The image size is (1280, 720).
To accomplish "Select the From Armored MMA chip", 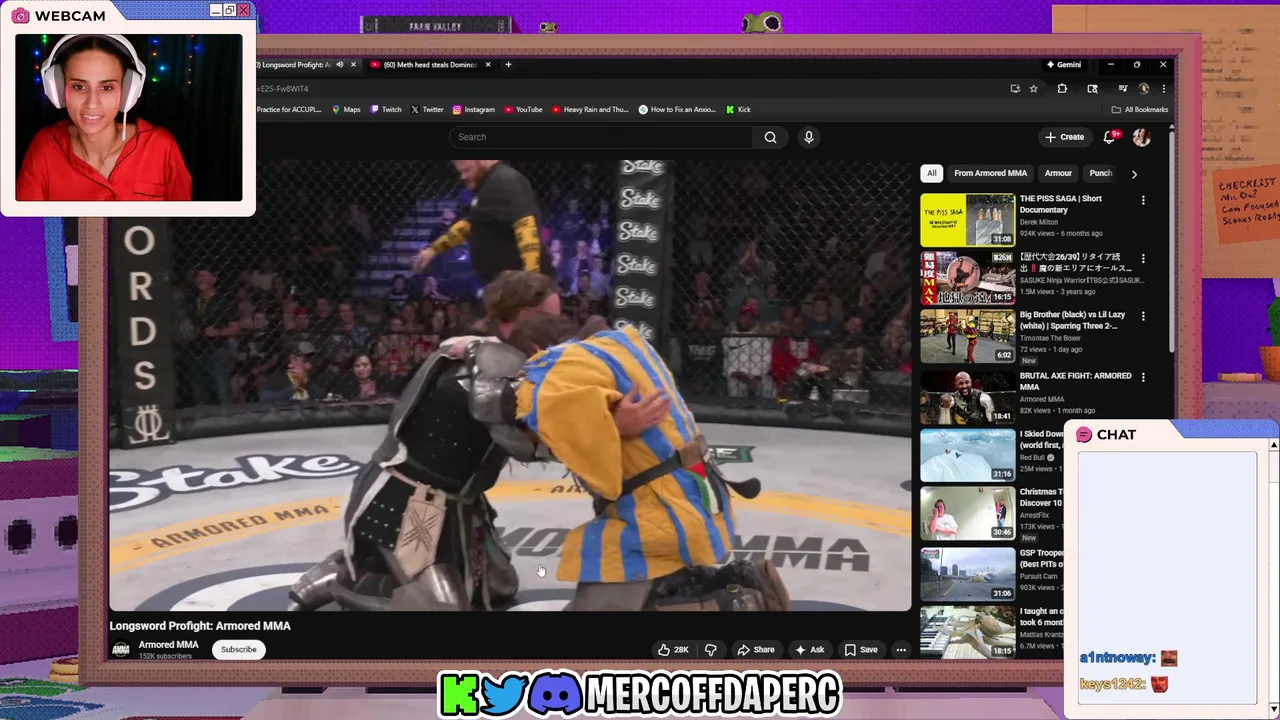I will point(990,173).
